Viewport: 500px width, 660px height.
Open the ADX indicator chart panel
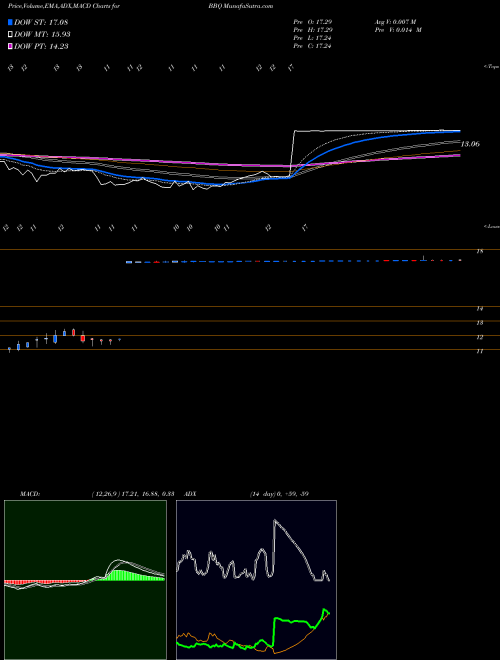tap(256, 580)
